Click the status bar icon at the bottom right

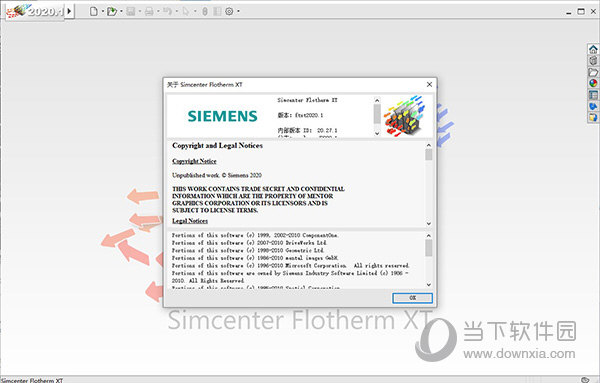[x=585, y=380]
